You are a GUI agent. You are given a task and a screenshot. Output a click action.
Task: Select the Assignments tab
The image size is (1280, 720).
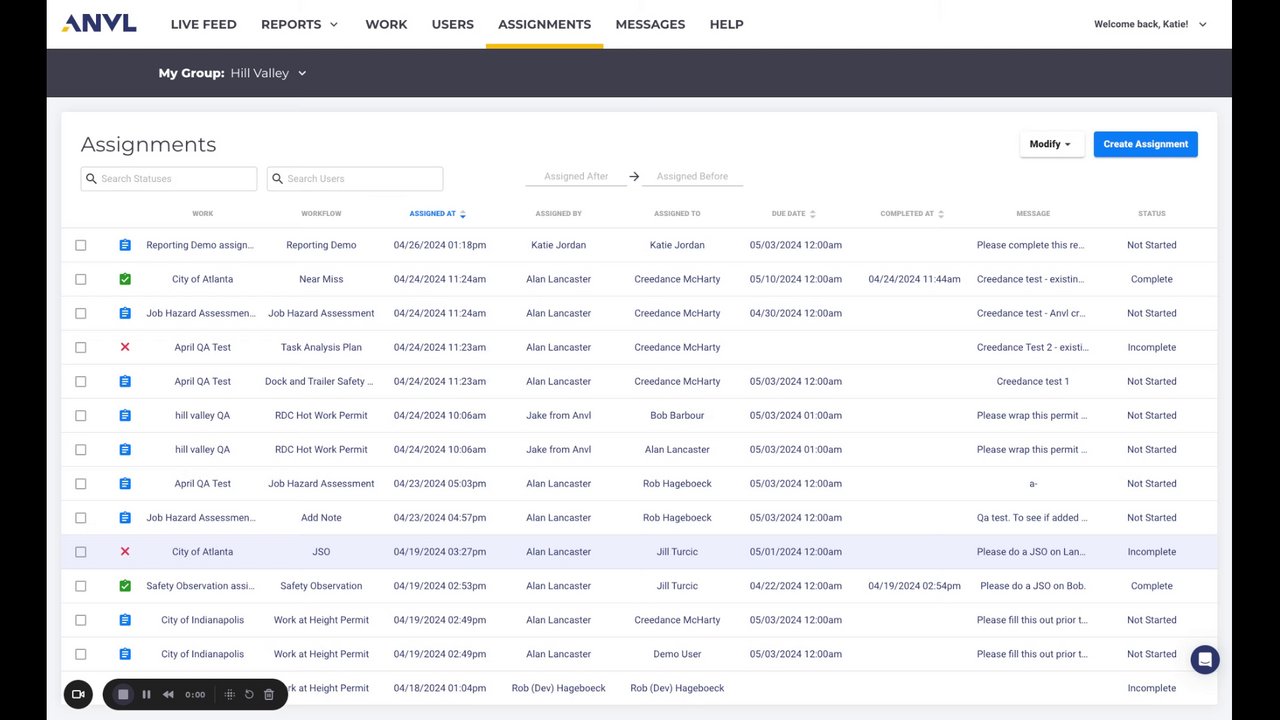point(545,24)
